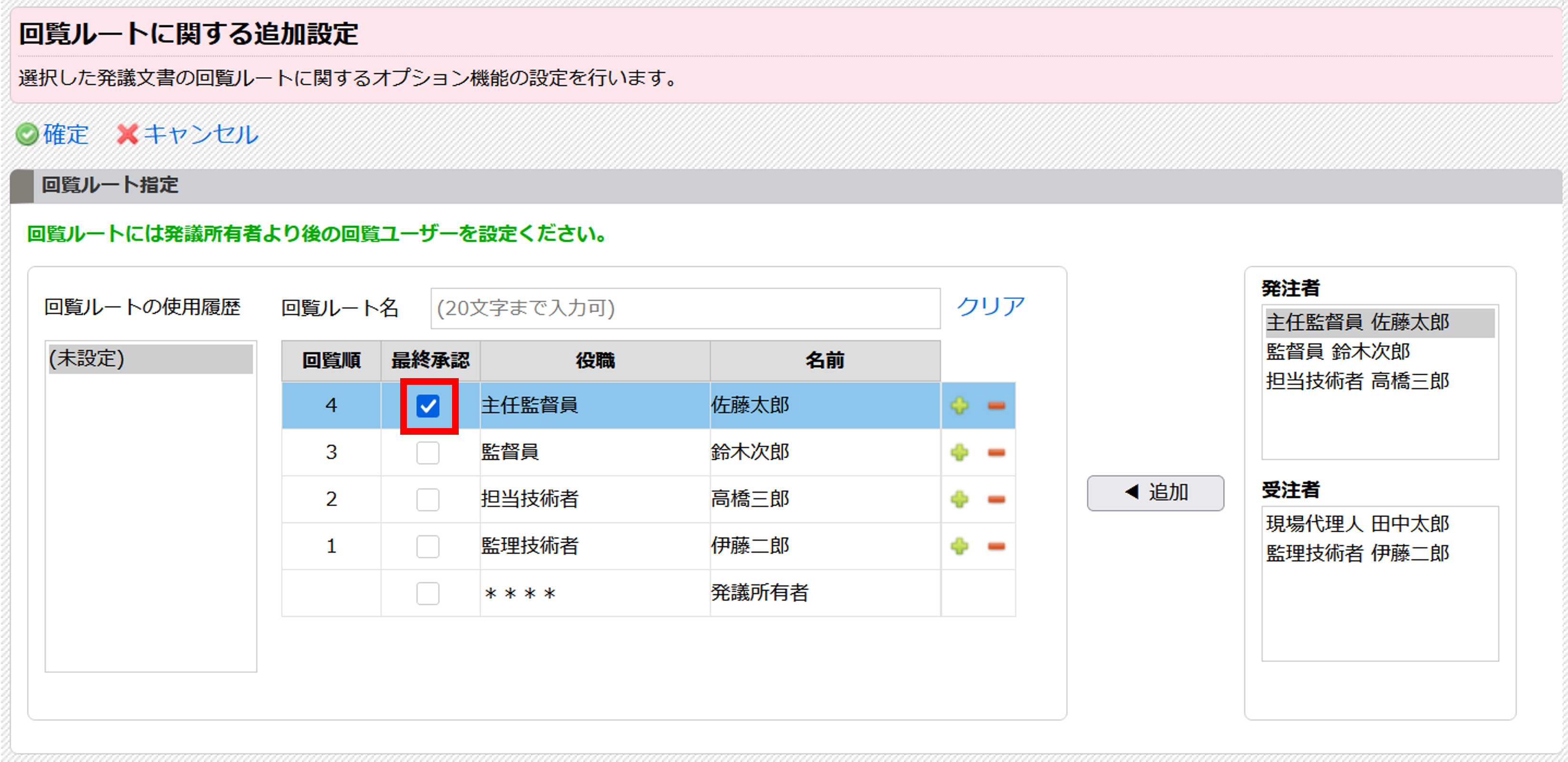
Task: Check 最終承認 checkbox for 監理技術者 row
Action: pos(428,547)
